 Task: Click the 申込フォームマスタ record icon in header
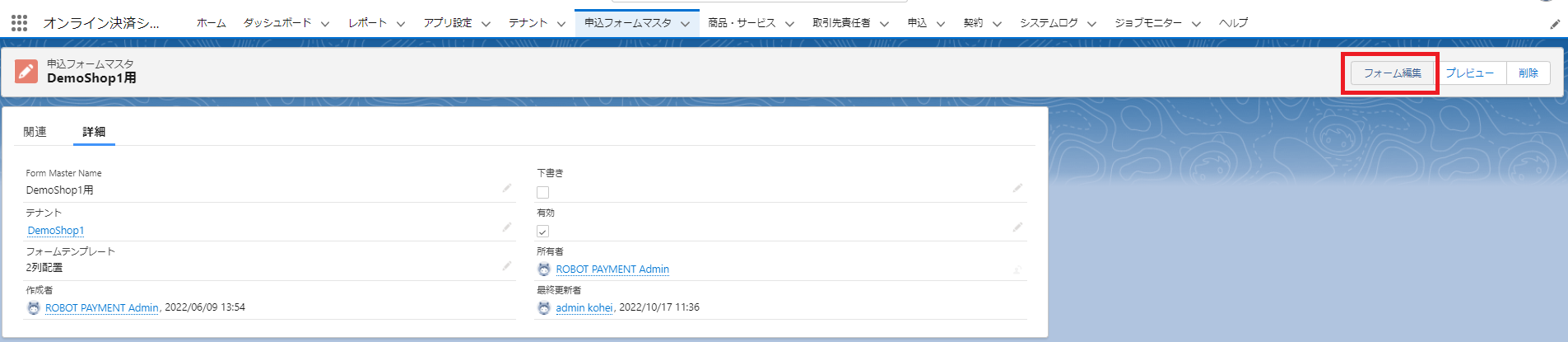pos(26,72)
